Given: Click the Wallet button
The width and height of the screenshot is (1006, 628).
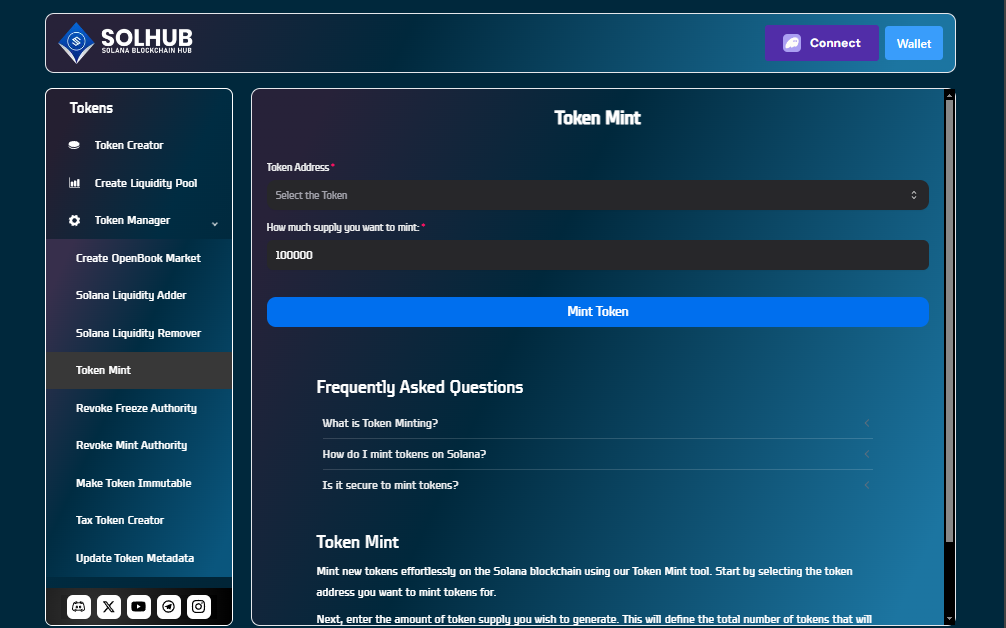Looking at the screenshot, I should 914,43.
